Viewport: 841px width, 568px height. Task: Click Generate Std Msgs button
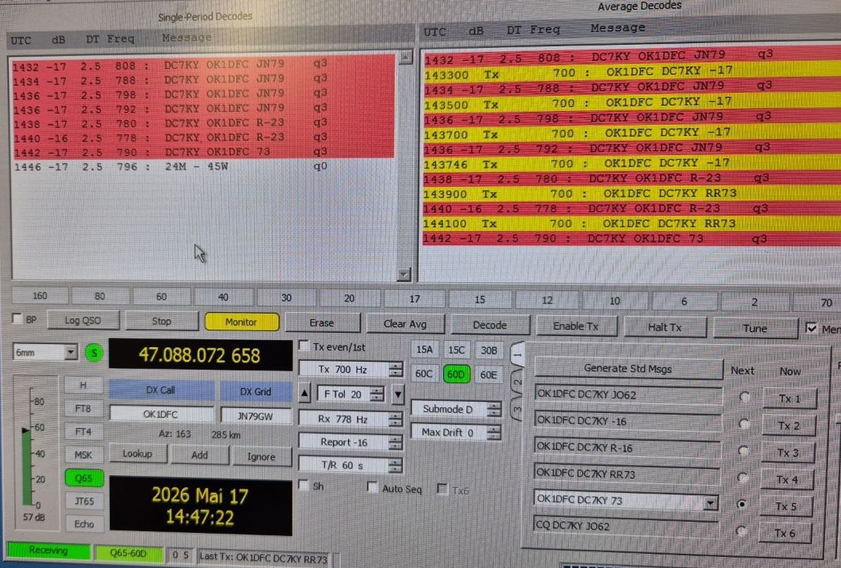(628, 368)
